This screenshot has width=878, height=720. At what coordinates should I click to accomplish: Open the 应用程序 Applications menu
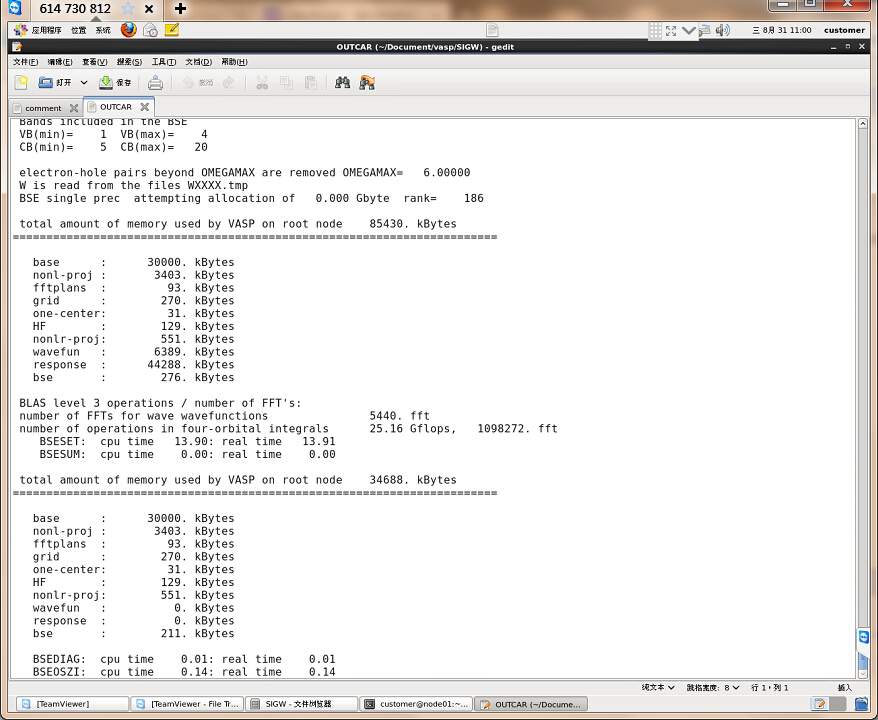tap(39, 30)
